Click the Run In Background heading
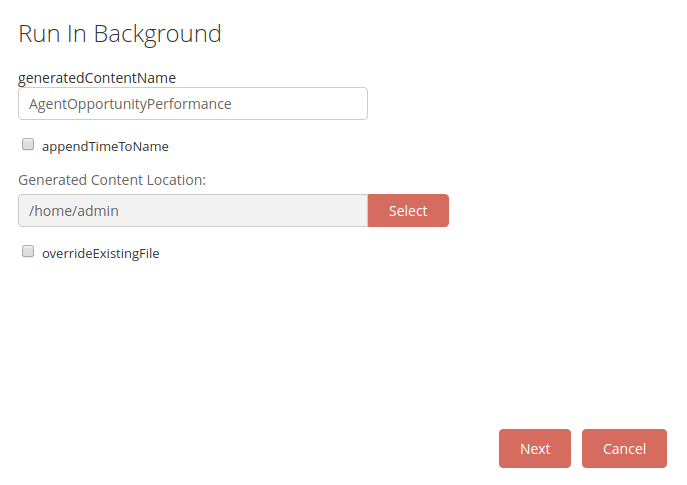The width and height of the screenshot is (687, 485). pyautogui.click(x=120, y=34)
